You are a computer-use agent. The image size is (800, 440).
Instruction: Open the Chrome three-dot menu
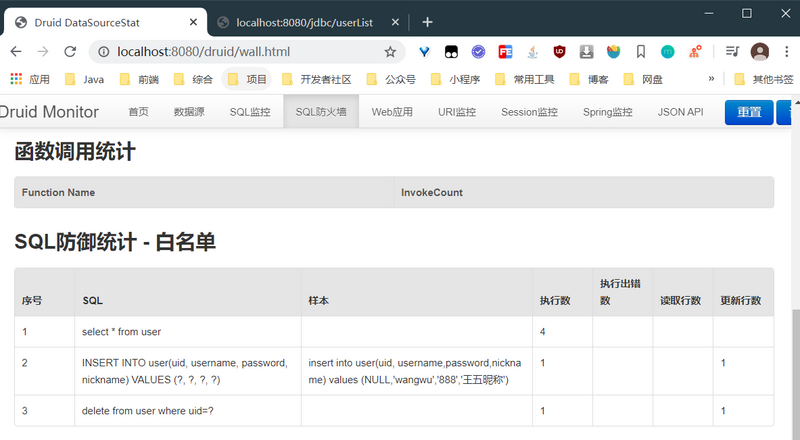coord(786,52)
